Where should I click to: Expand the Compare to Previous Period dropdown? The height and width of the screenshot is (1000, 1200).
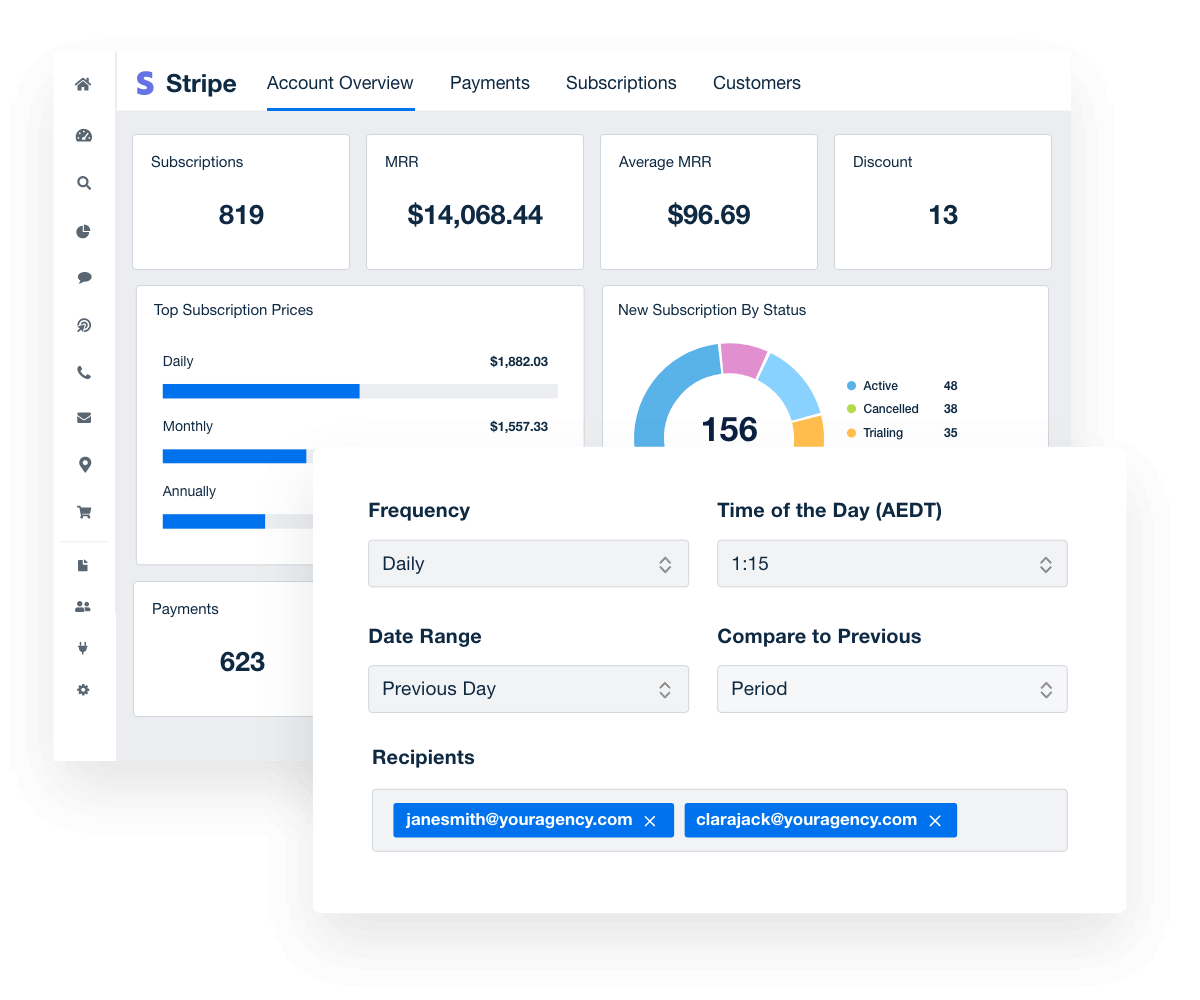click(892, 689)
